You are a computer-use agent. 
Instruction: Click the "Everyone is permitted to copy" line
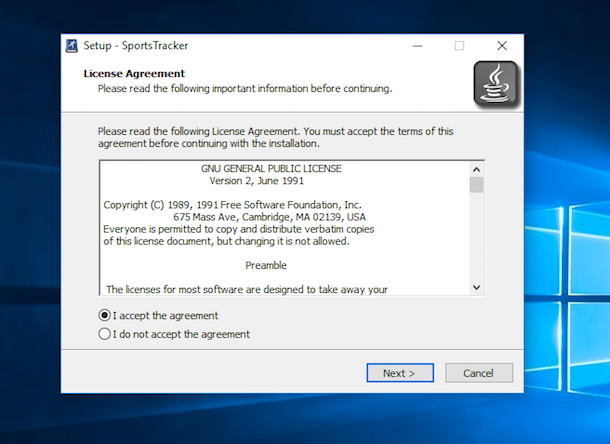click(238, 229)
